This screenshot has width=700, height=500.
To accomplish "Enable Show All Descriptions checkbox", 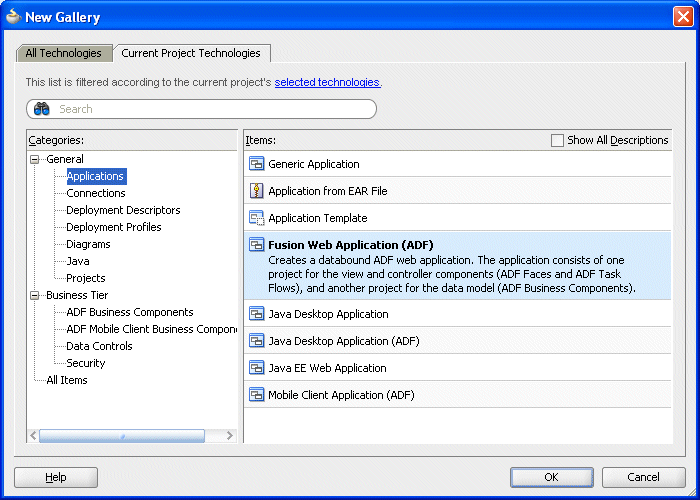I will click(557, 140).
